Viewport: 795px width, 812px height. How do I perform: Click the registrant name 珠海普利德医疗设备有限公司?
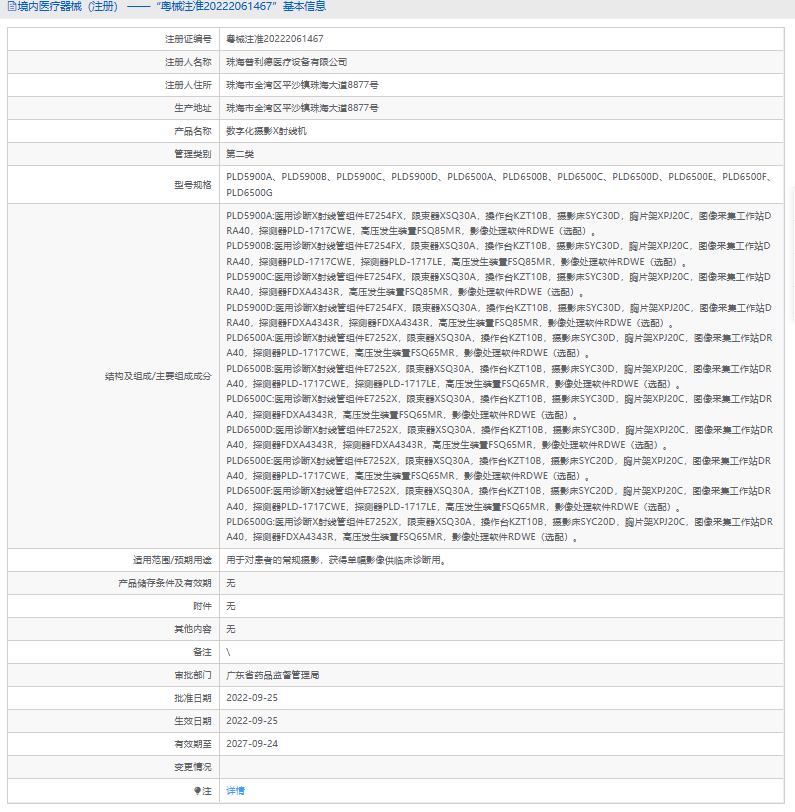click(x=286, y=62)
